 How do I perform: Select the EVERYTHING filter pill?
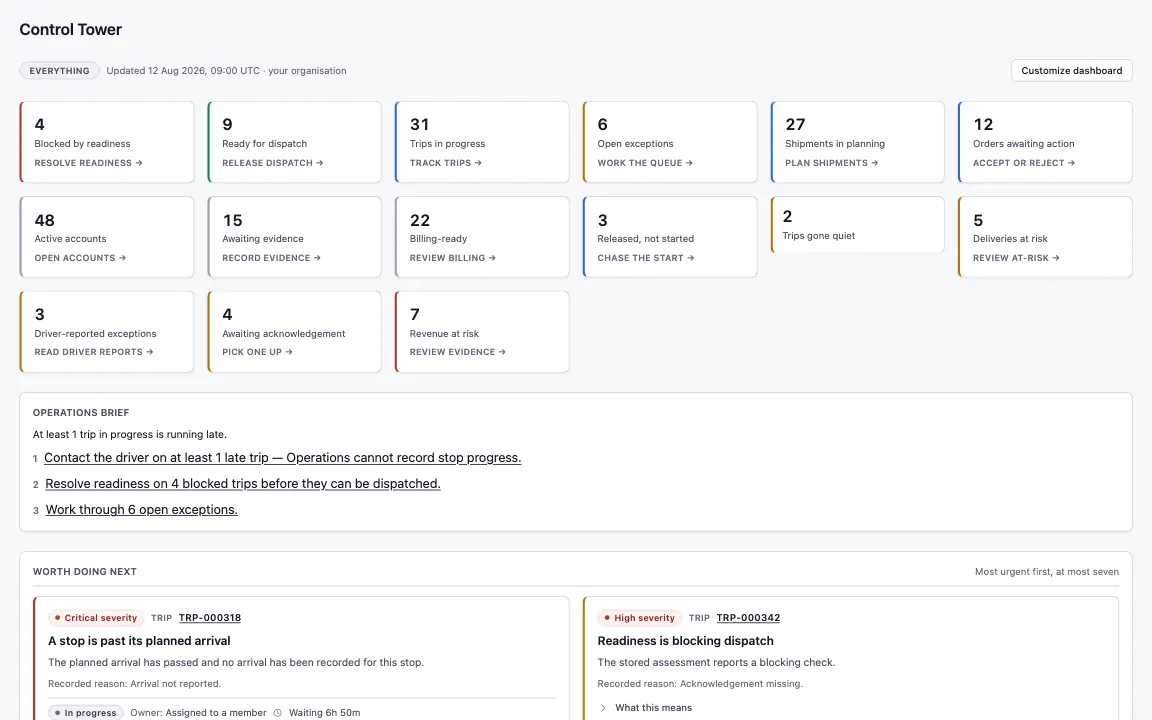coord(60,71)
